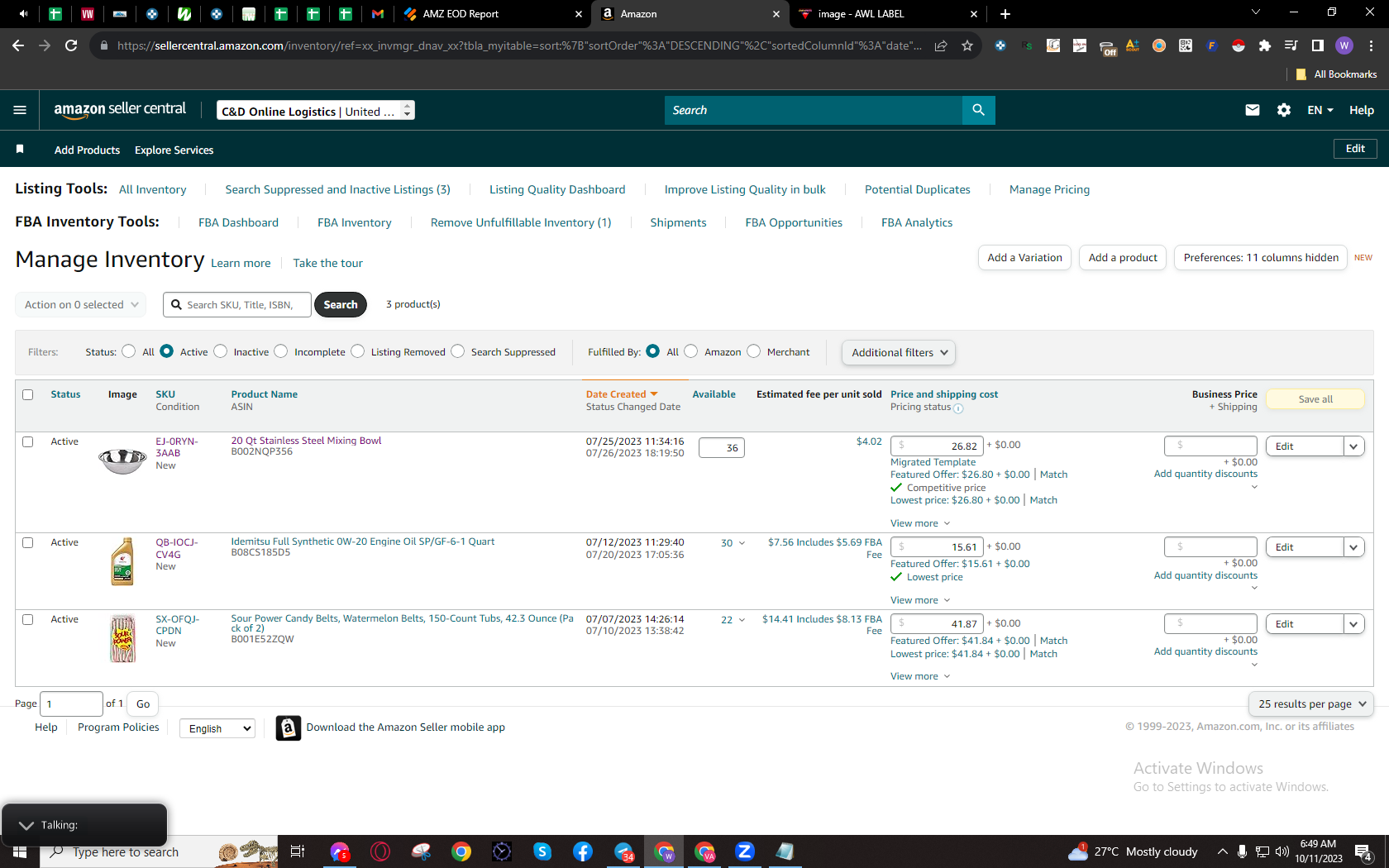Click the Add a product button
This screenshot has width=1389, height=868.
(1123, 258)
